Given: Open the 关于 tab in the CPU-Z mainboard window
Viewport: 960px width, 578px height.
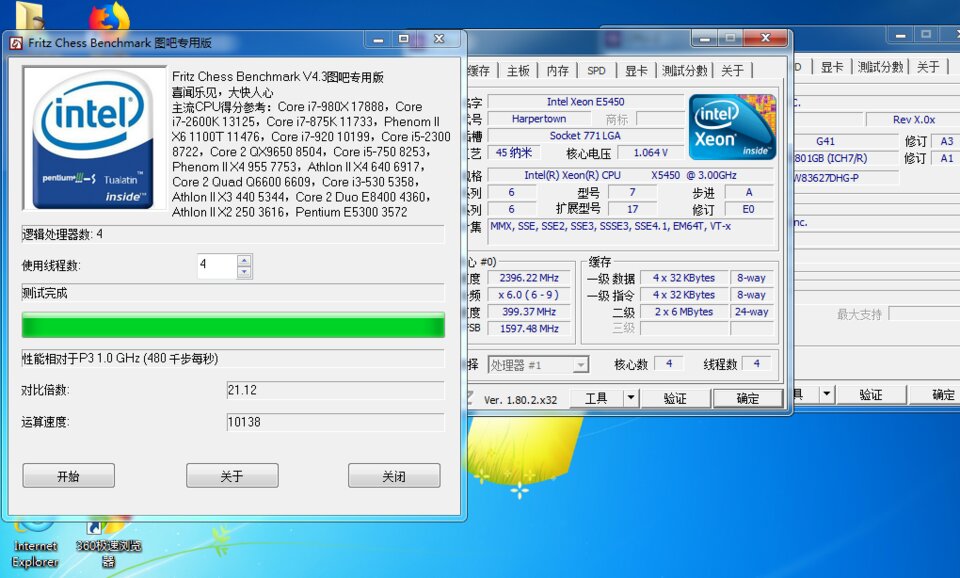Looking at the screenshot, I should click(928, 67).
